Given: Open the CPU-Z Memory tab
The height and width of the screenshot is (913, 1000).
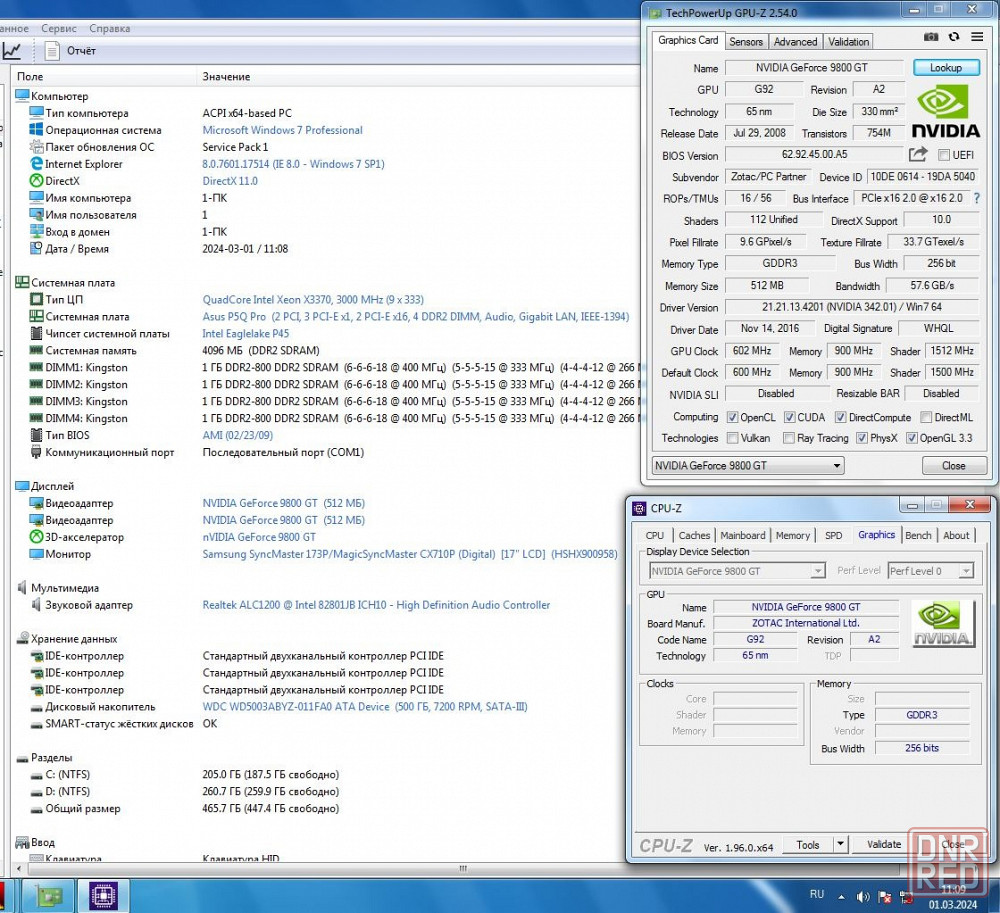Looking at the screenshot, I should point(793,536).
